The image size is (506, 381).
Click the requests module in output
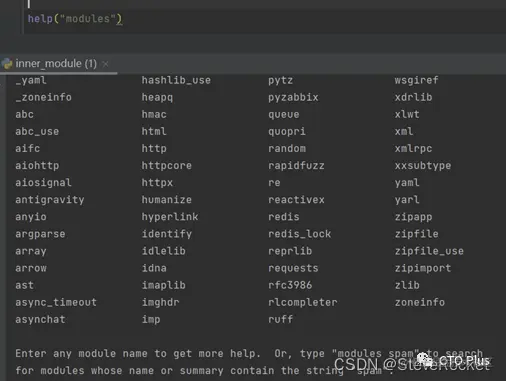(x=293, y=268)
